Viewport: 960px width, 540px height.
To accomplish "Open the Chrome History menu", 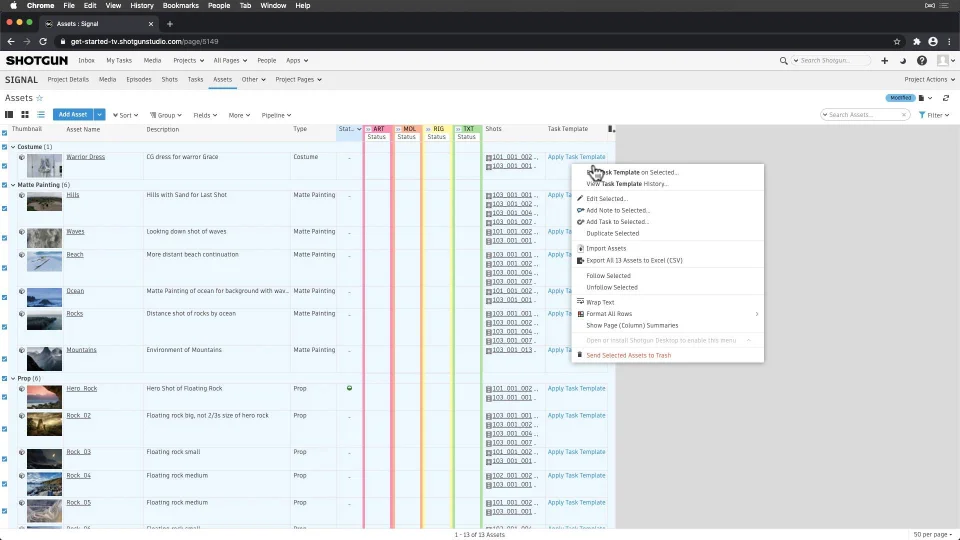I will [x=141, y=6].
